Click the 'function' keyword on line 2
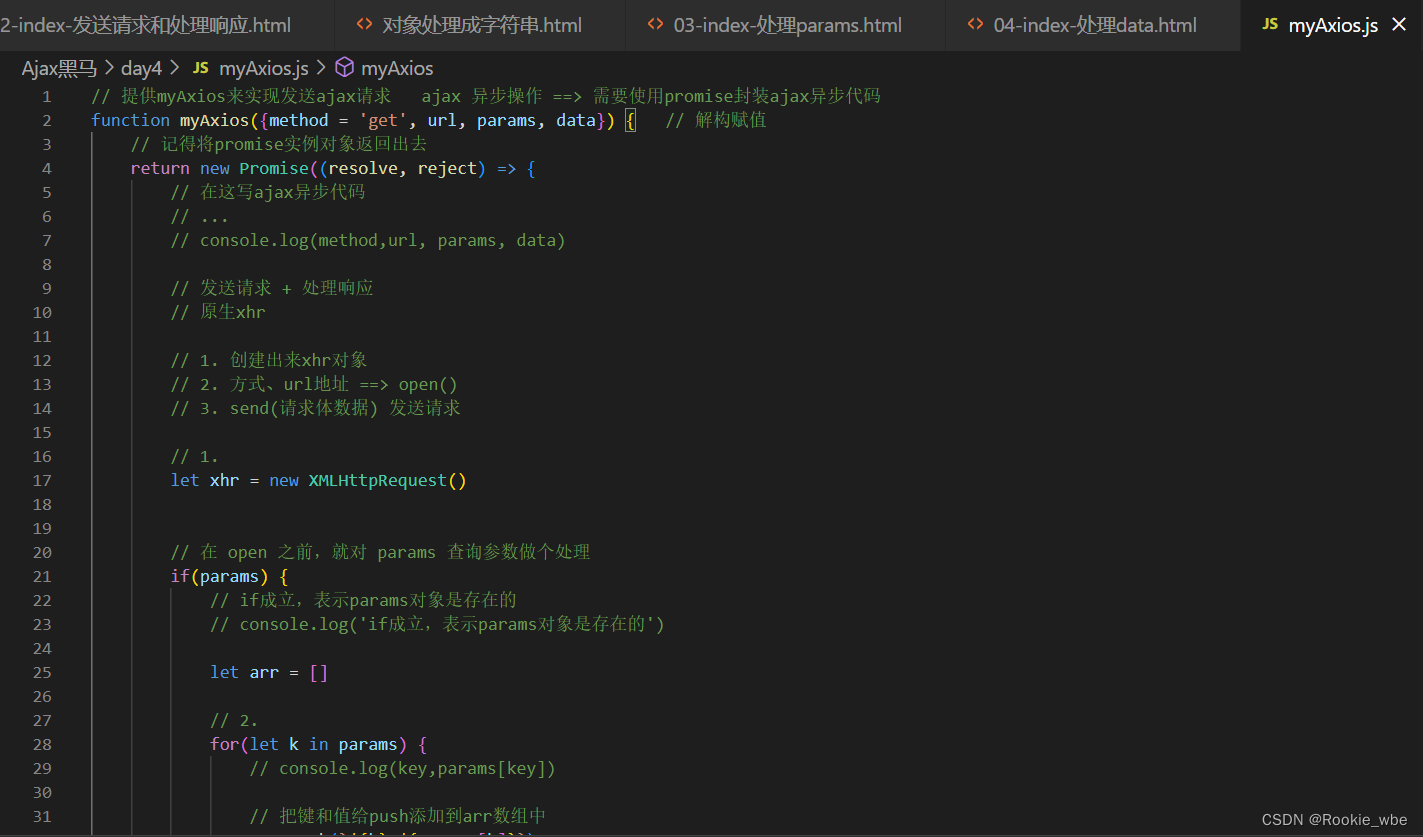1423x837 pixels. tap(130, 120)
